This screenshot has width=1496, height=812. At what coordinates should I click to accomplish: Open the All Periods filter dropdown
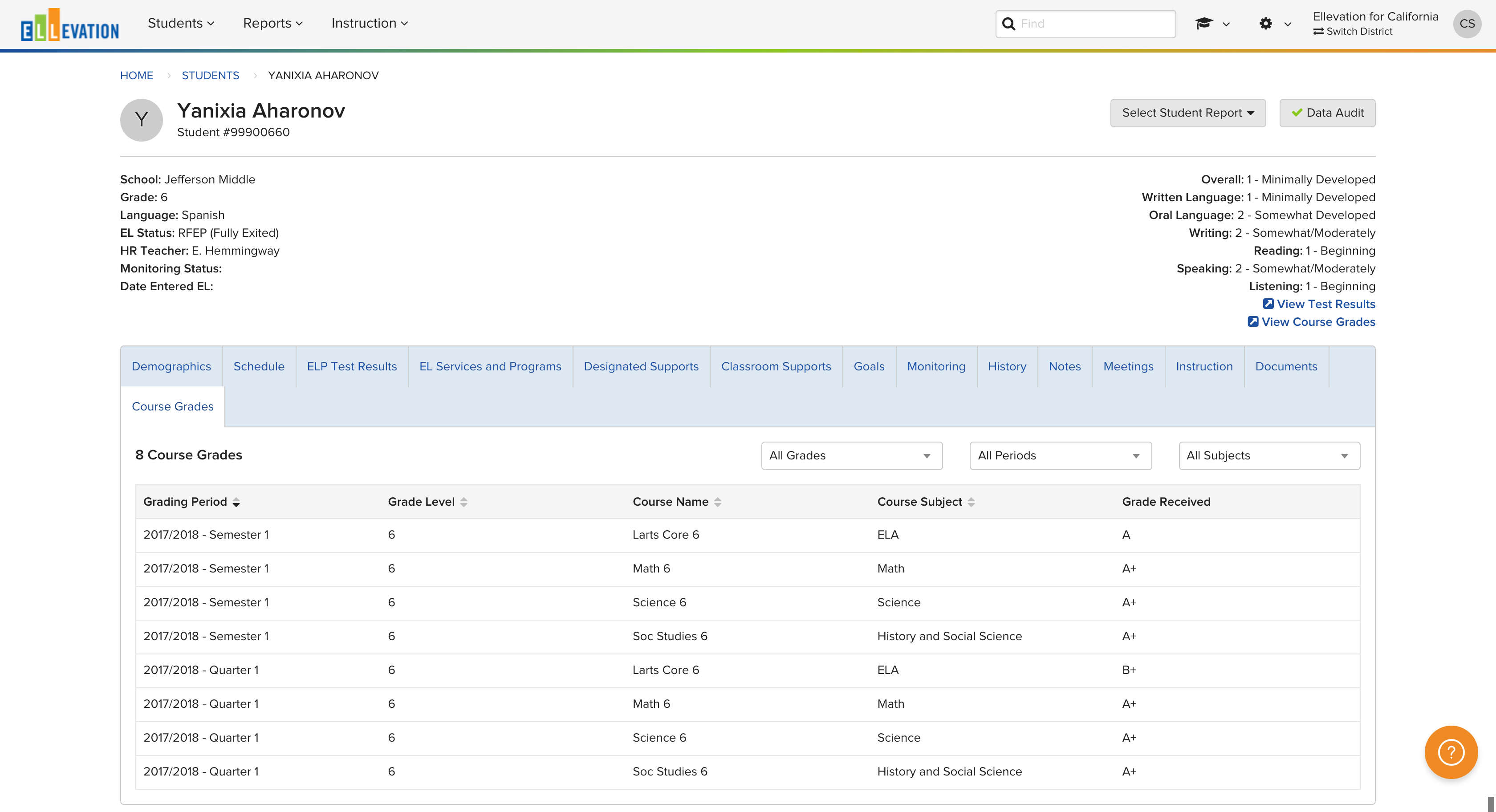click(x=1061, y=456)
